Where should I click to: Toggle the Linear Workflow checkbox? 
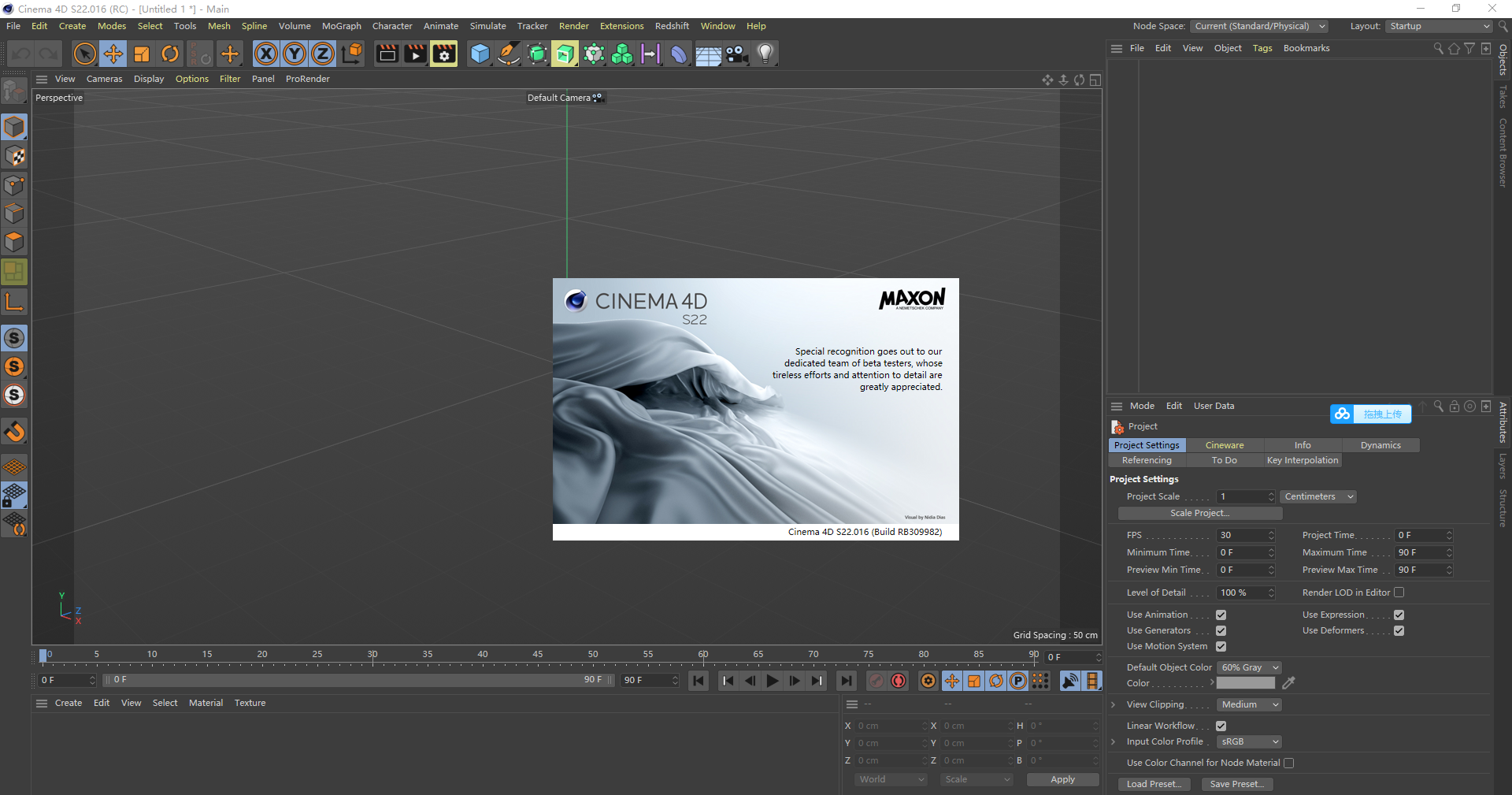click(1221, 726)
